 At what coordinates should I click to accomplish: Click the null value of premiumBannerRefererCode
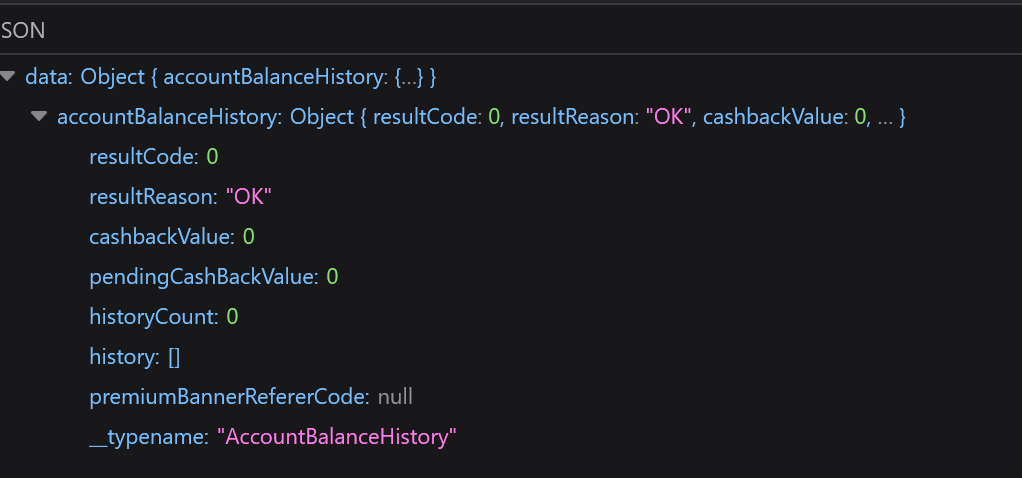[395, 396]
